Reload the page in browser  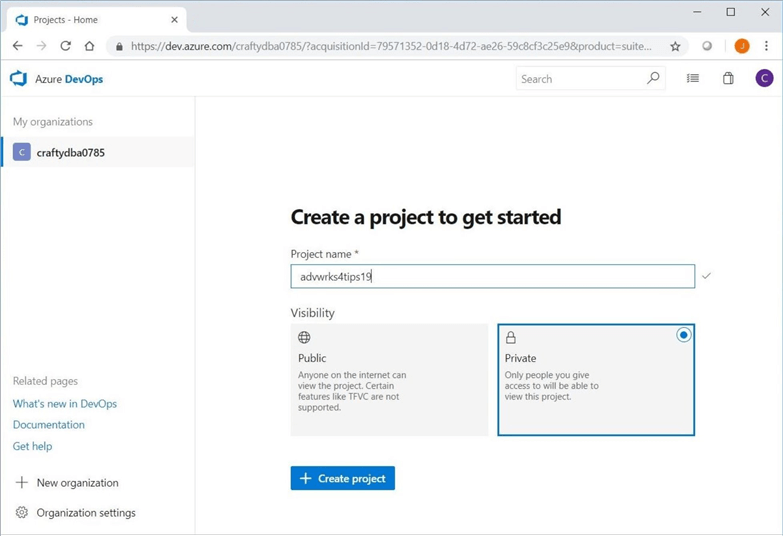(x=65, y=46)
